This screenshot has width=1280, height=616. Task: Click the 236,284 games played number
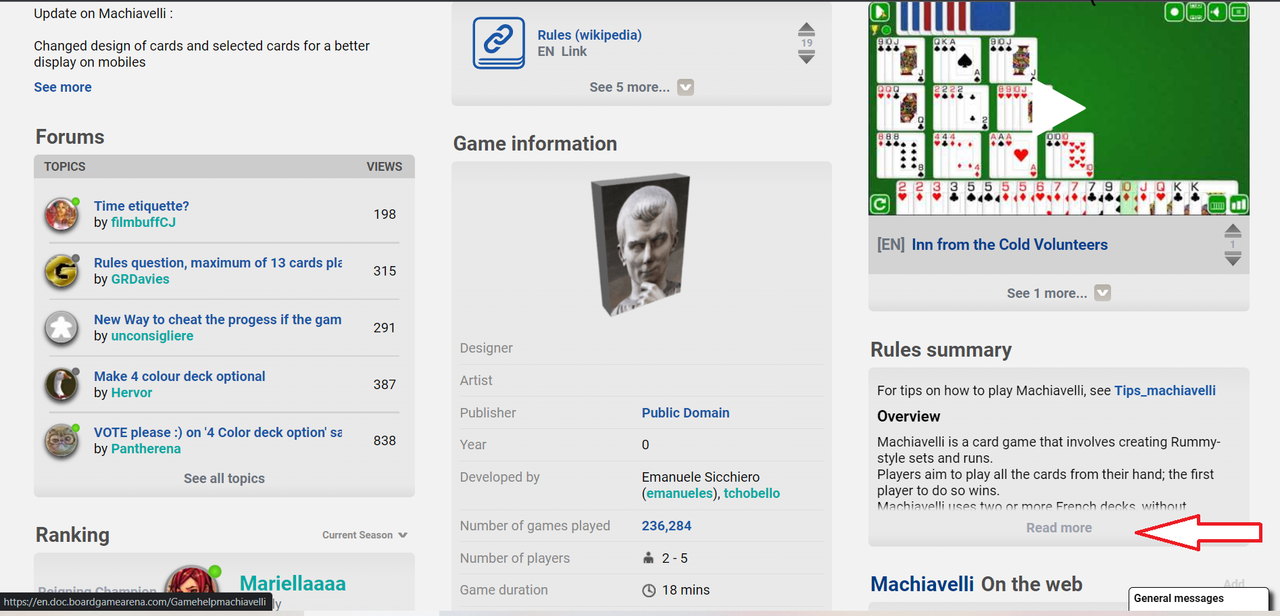coord(667,525)
